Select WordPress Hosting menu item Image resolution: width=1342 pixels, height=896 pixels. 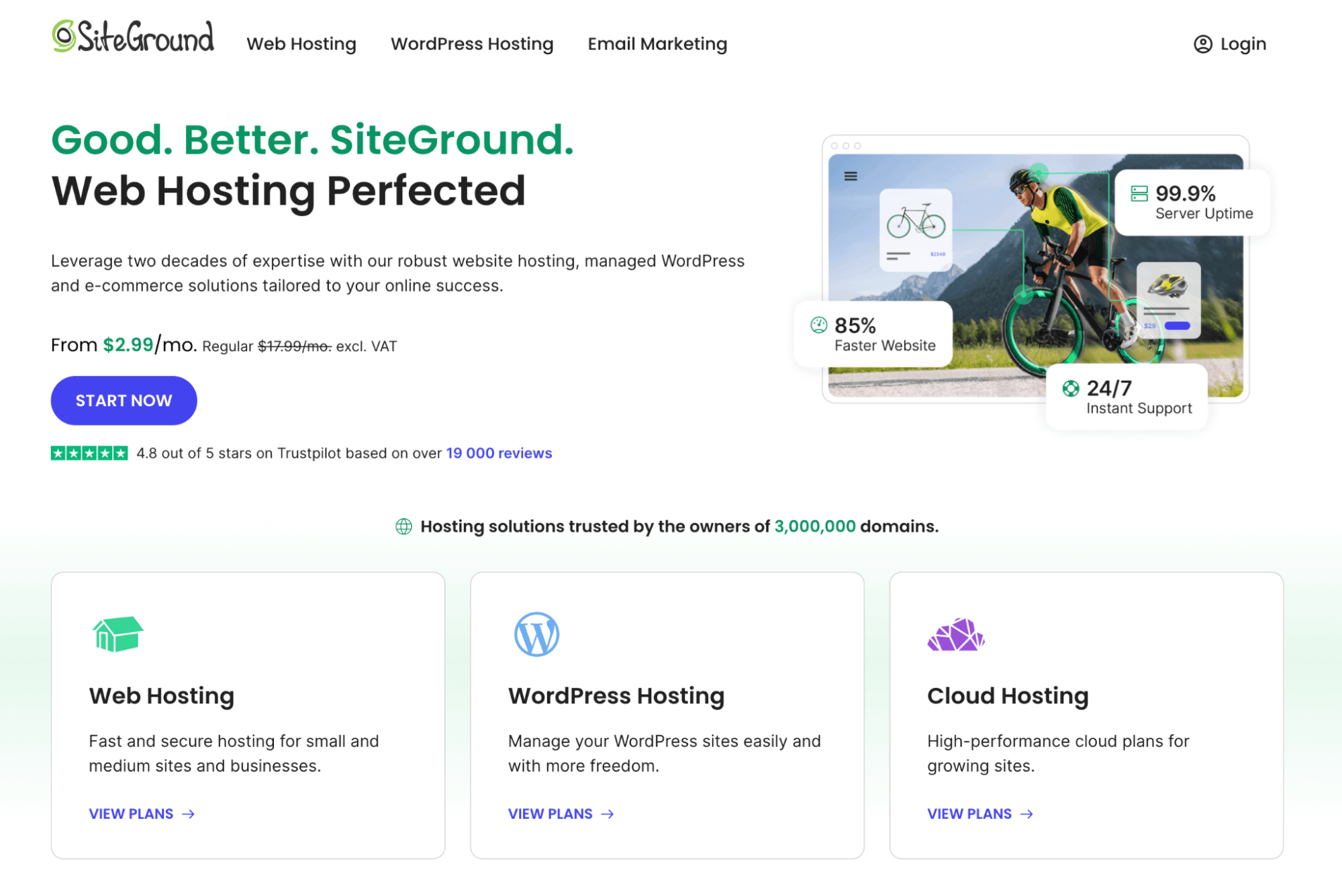click(472, 44)
